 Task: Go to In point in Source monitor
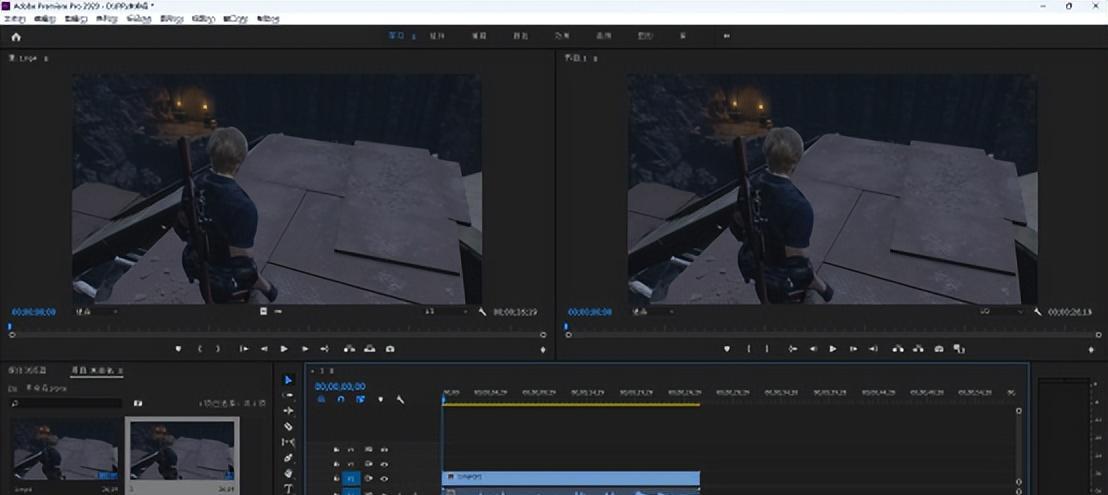pos(244,349)
